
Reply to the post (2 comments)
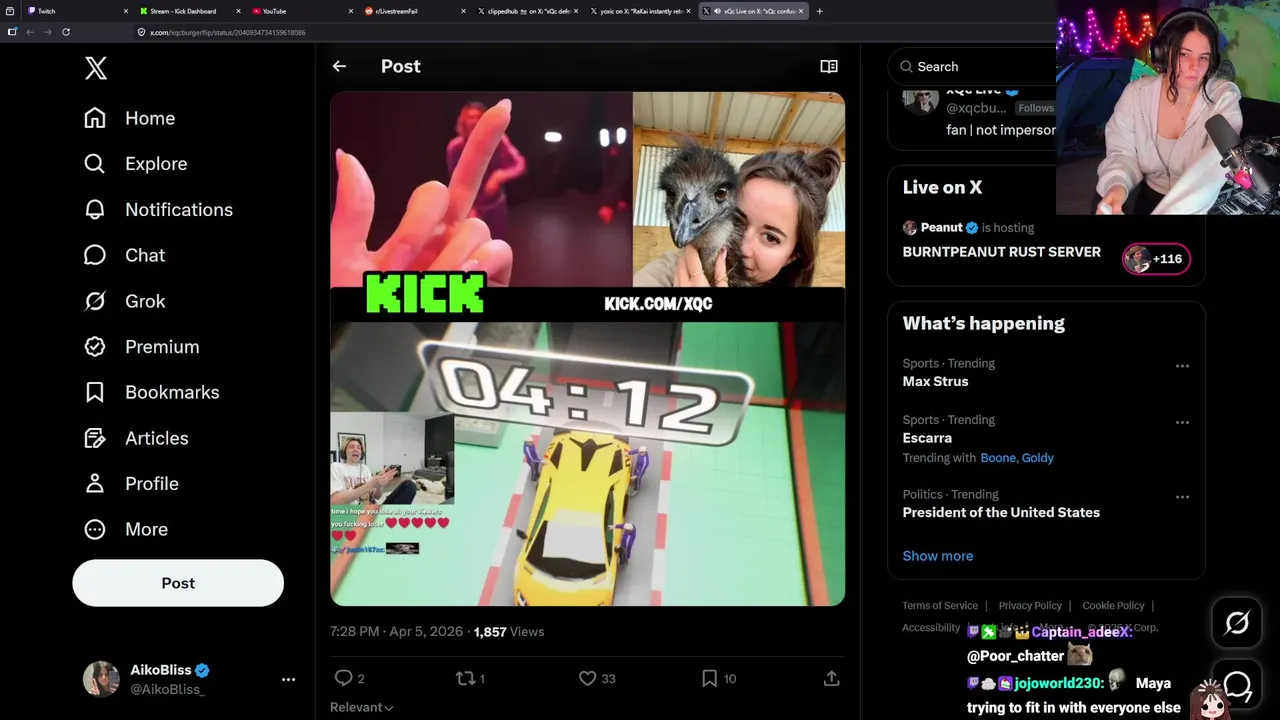[348, 678]
